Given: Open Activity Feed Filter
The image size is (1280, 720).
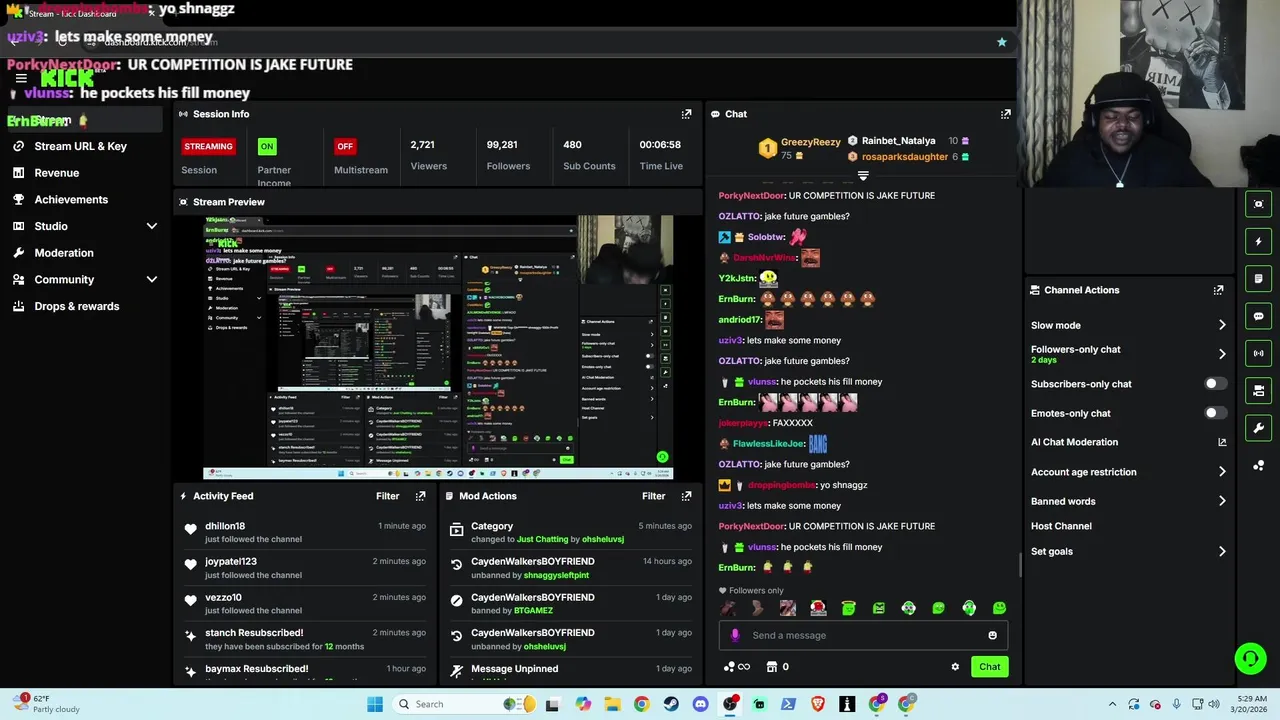Looking at the screenshot, I should [387, 496].
